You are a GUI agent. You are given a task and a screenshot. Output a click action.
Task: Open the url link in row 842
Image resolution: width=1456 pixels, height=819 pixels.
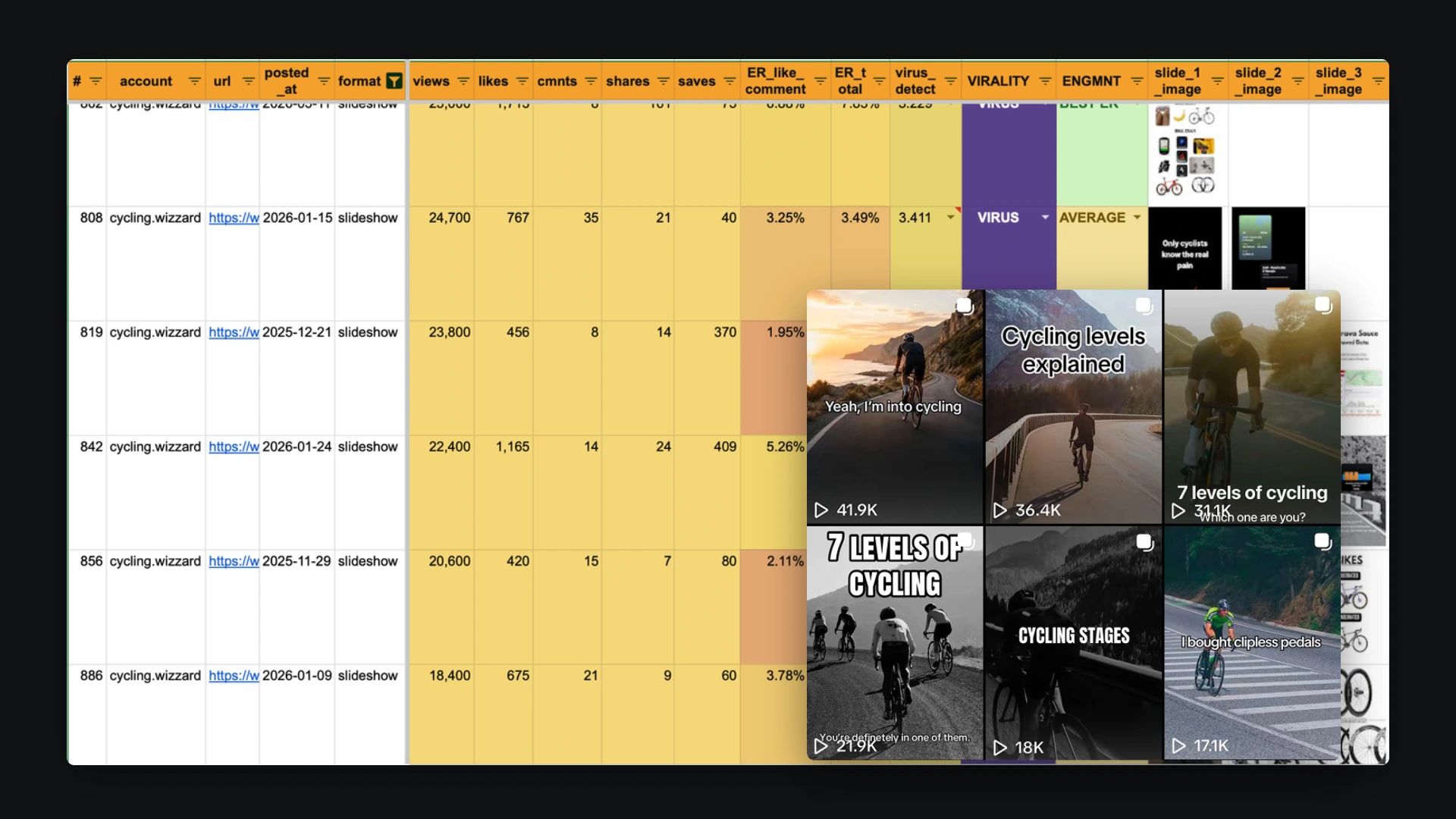(234, 447)
